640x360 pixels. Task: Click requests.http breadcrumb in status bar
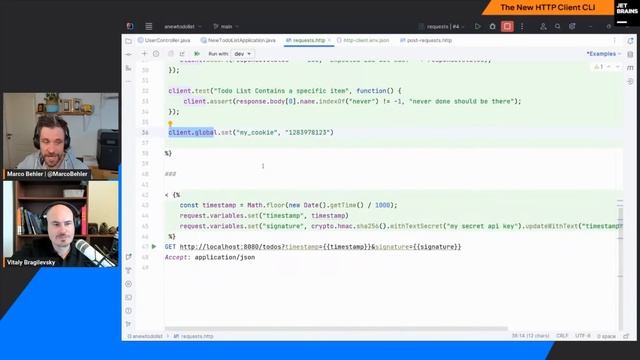[193, 336]
